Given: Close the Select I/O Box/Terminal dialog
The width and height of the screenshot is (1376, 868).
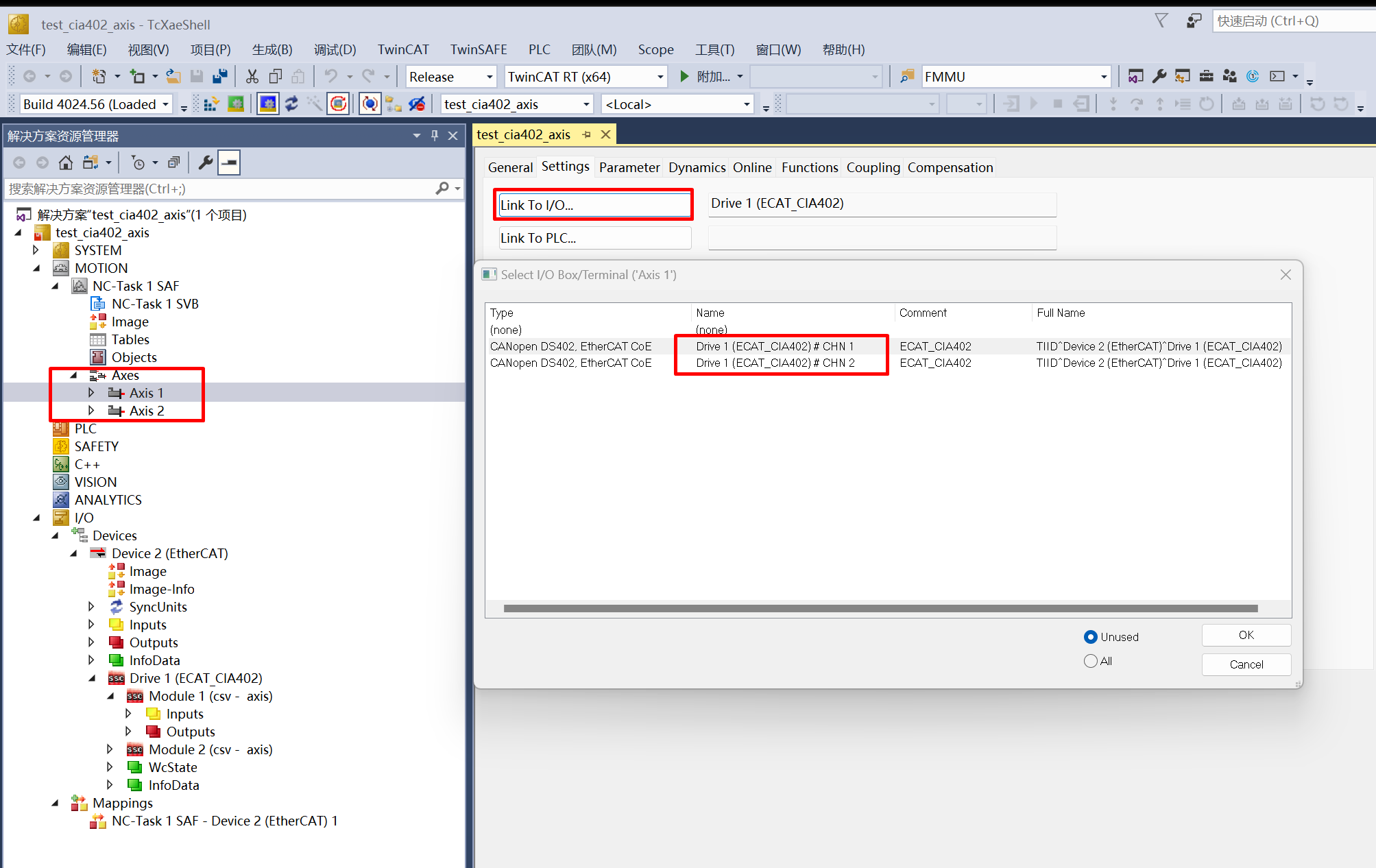Looking at the screenshot, I should tap(1286, 274).
